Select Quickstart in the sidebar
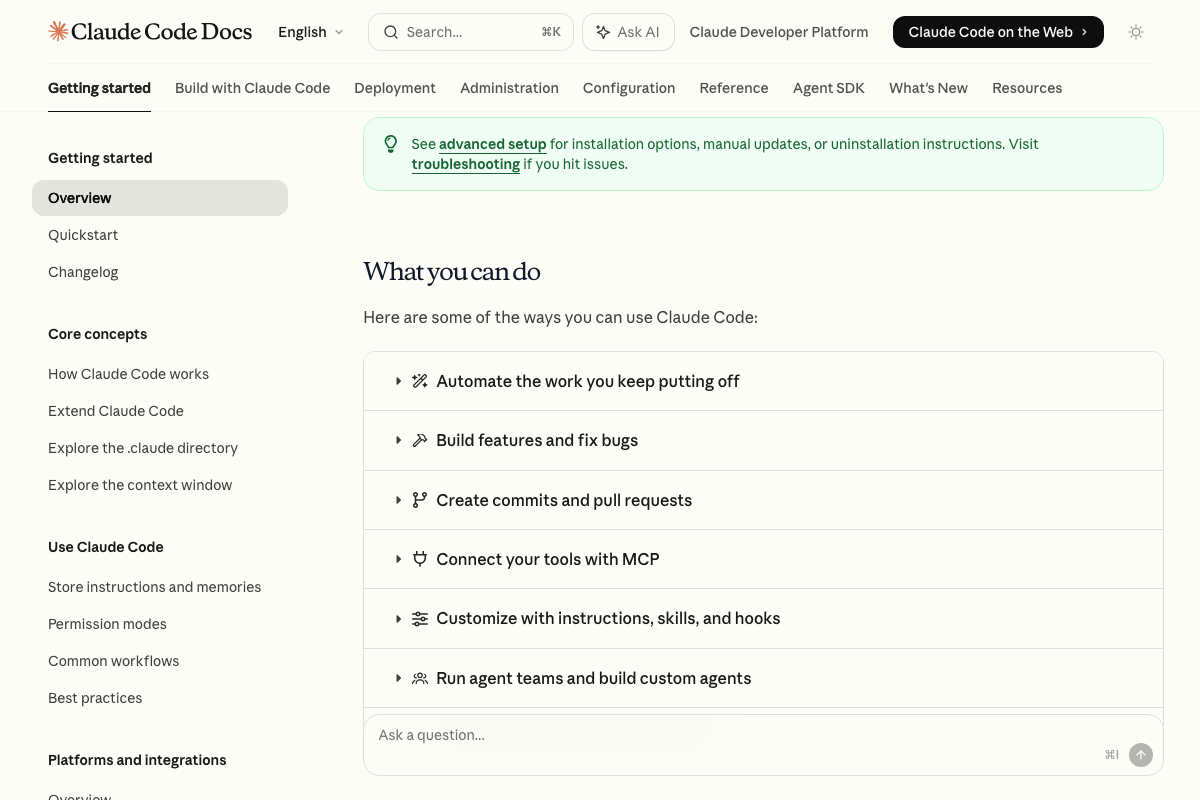 click(83, 235)
